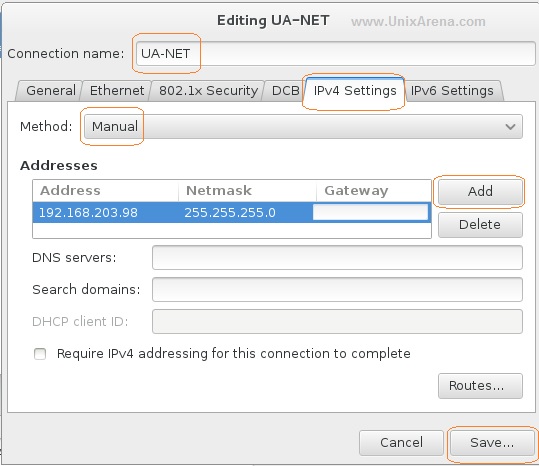Click the Add address button
The width and height of the screenshot is (539, 466).
point(480,191)
